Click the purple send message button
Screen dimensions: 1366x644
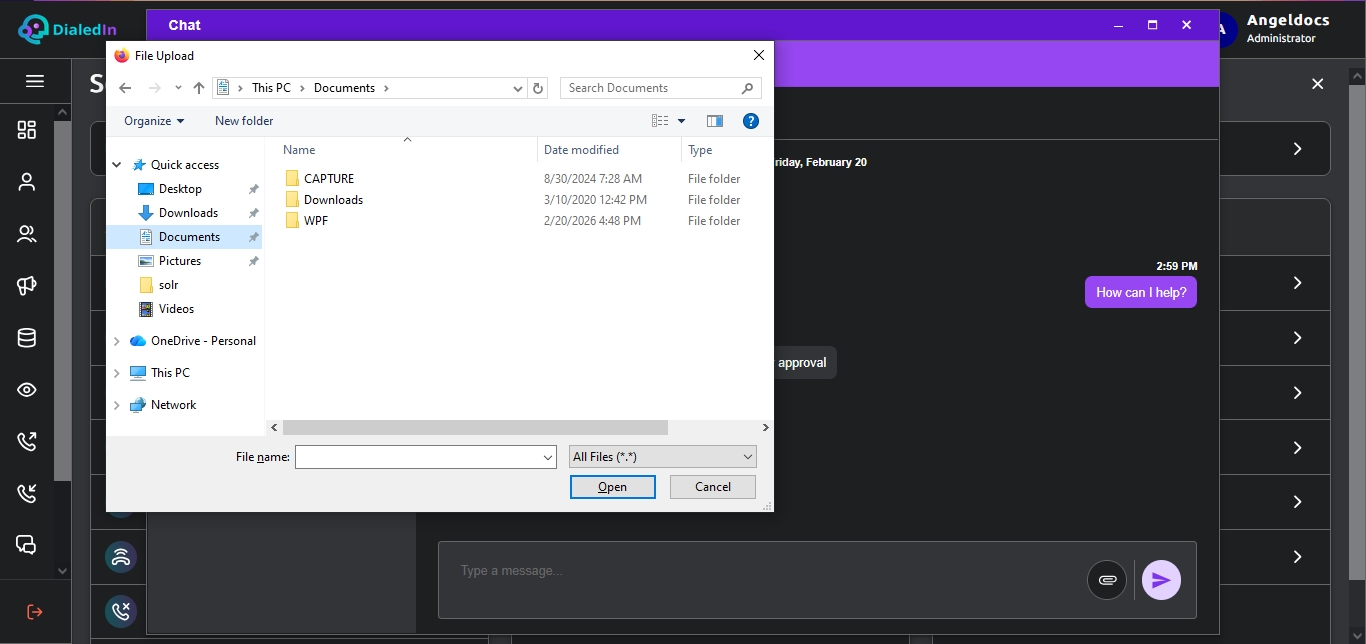coord(1161,580)
